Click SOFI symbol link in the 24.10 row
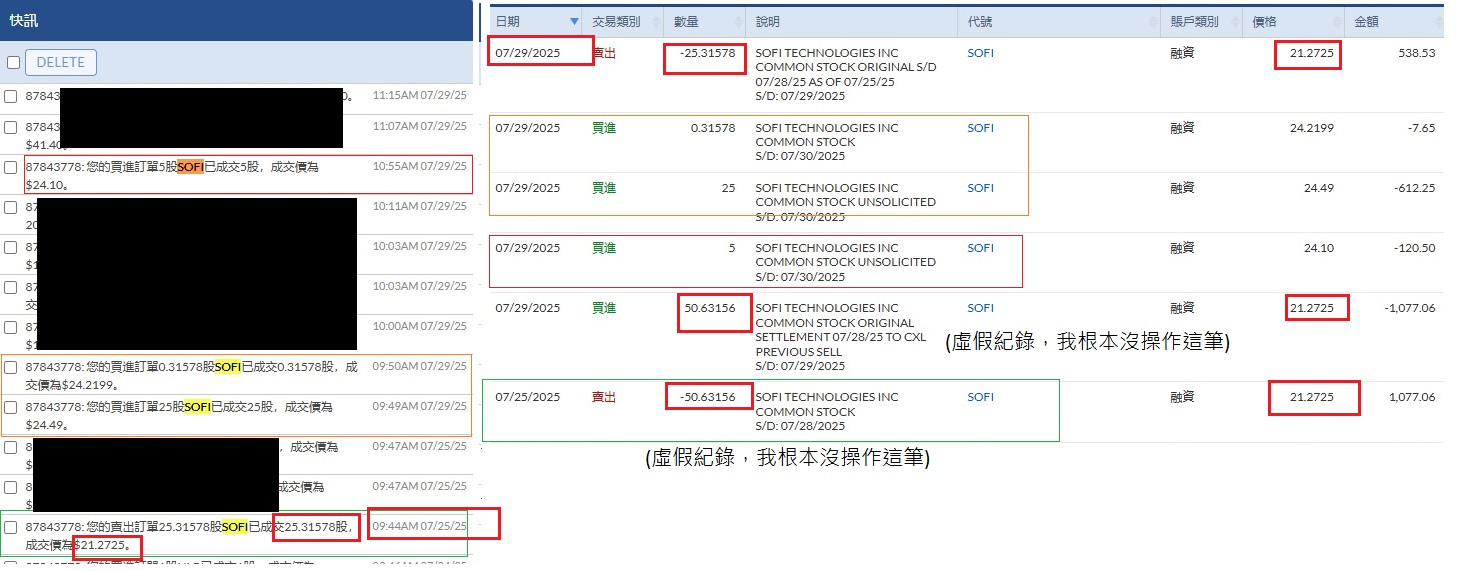The height and width of the screenshot is (571, 1465). (x=980, y=248)
